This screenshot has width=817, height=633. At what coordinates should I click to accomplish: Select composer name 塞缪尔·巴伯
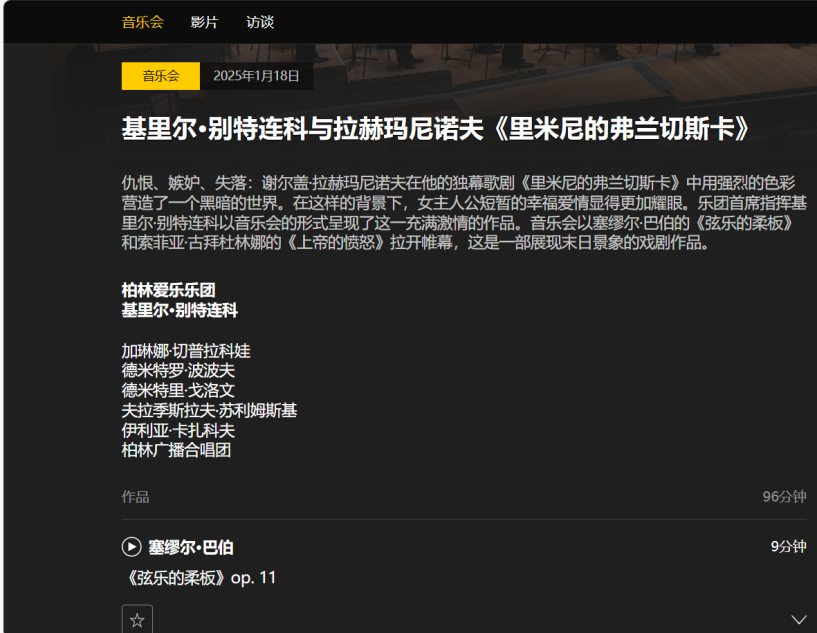191,547
